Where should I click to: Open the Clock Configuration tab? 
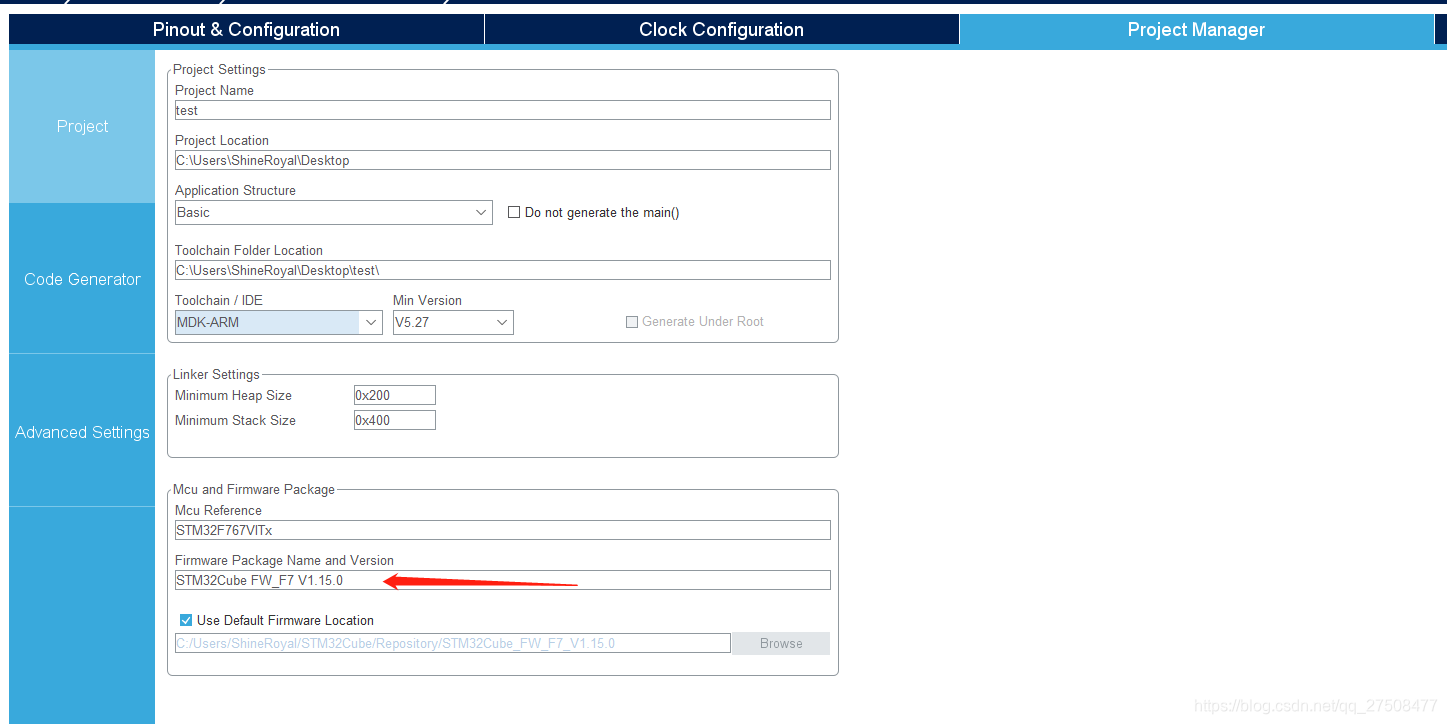(721, 29)
